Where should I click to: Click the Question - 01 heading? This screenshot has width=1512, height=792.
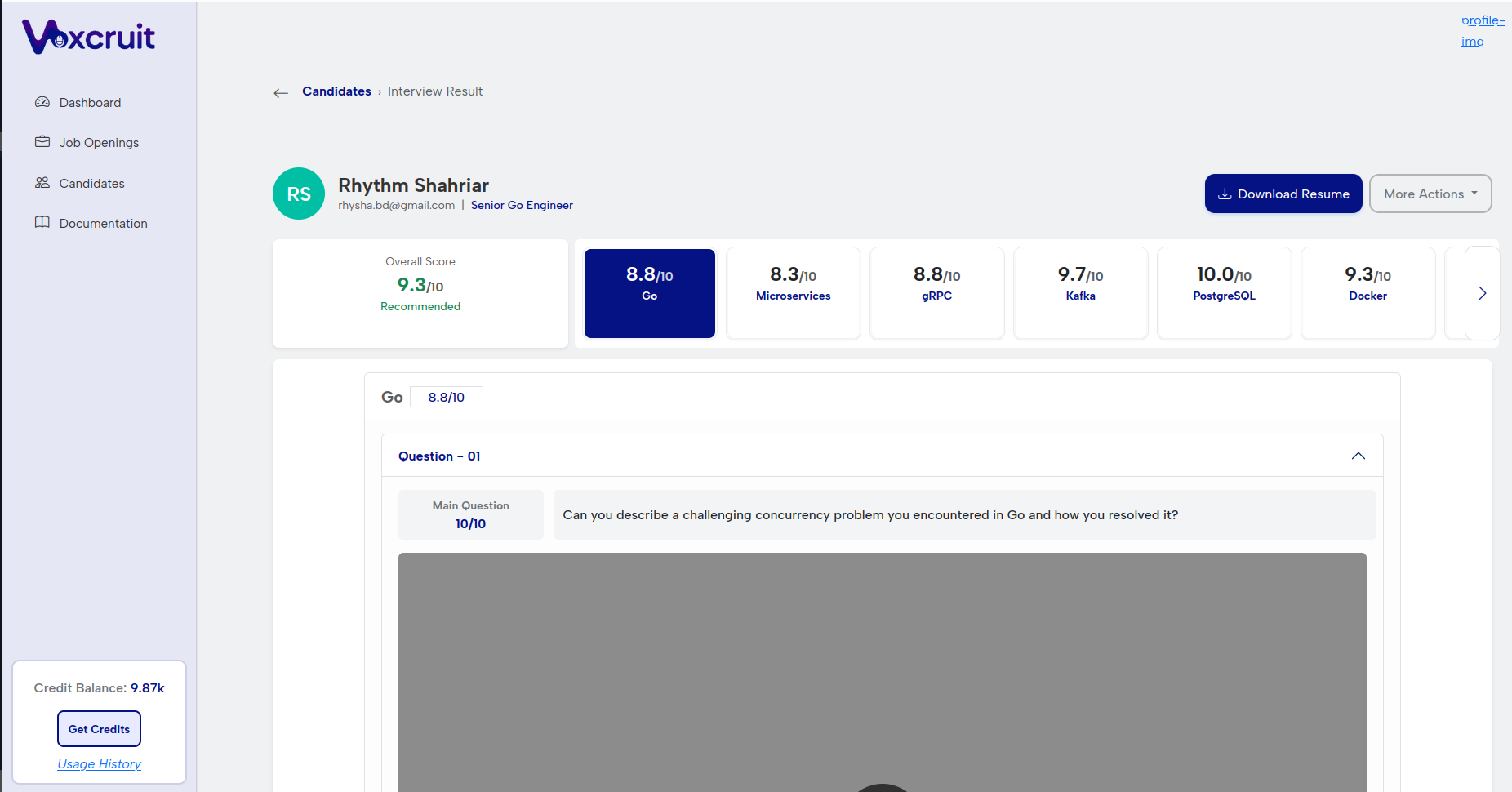click(x=439, y=456)
